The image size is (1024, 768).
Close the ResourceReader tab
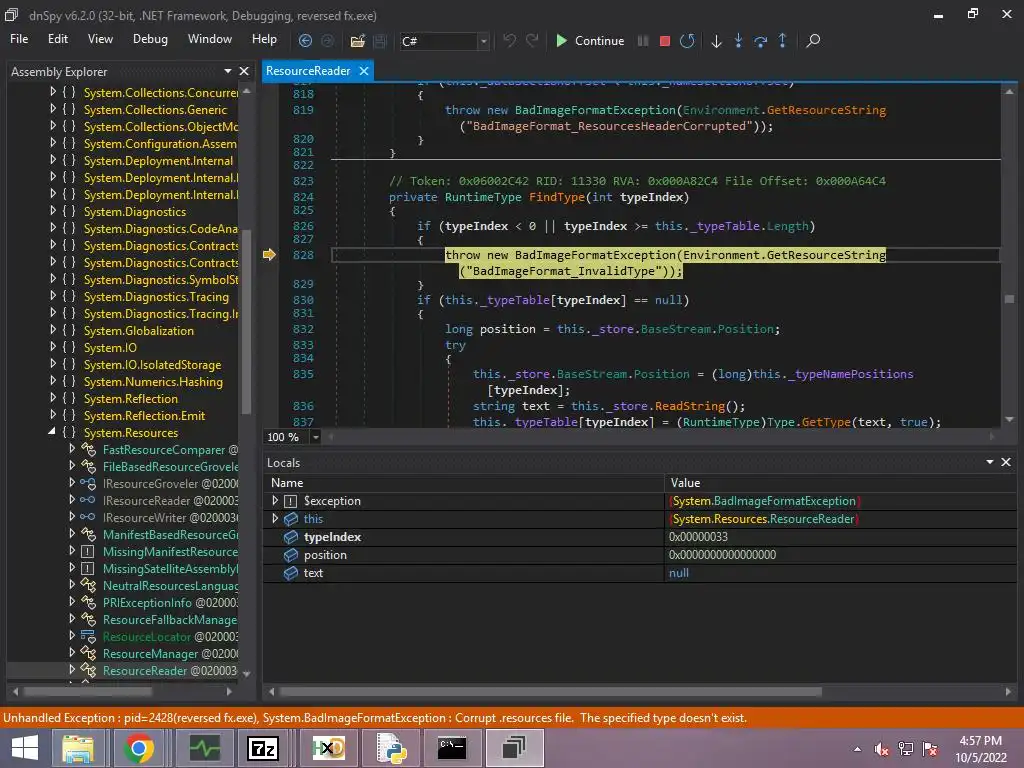364,71
